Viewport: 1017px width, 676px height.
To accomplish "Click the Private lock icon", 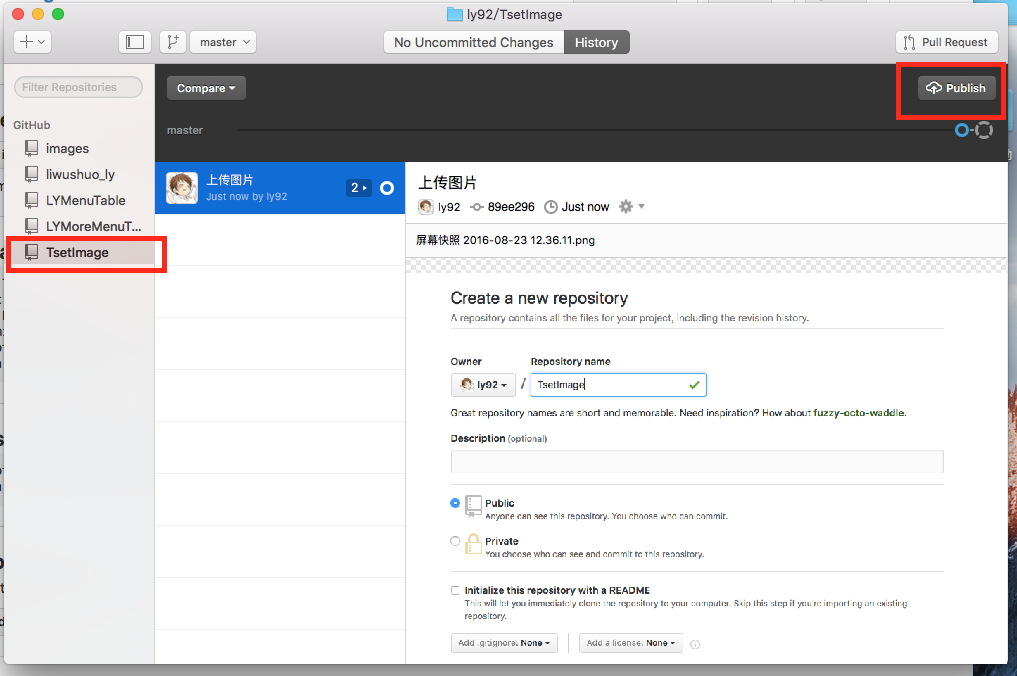I will [473, 544].
